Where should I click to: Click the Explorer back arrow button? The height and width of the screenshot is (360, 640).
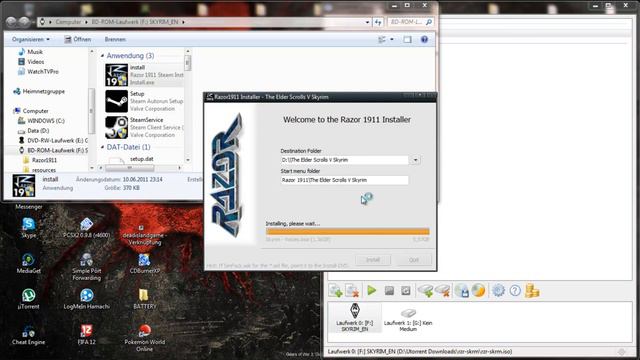[11, 22]
